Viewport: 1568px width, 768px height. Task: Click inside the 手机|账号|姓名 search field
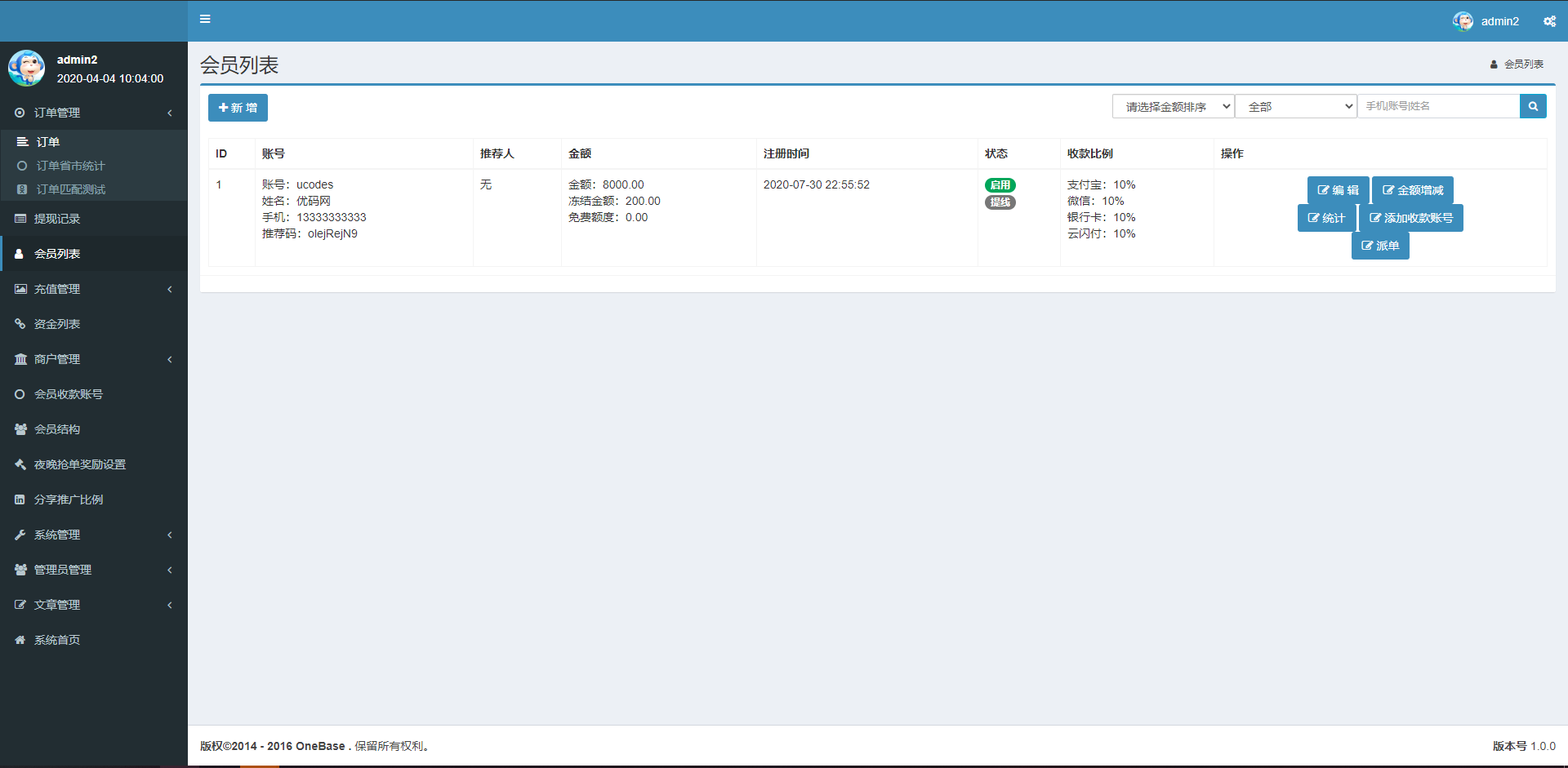[1440, 105]
